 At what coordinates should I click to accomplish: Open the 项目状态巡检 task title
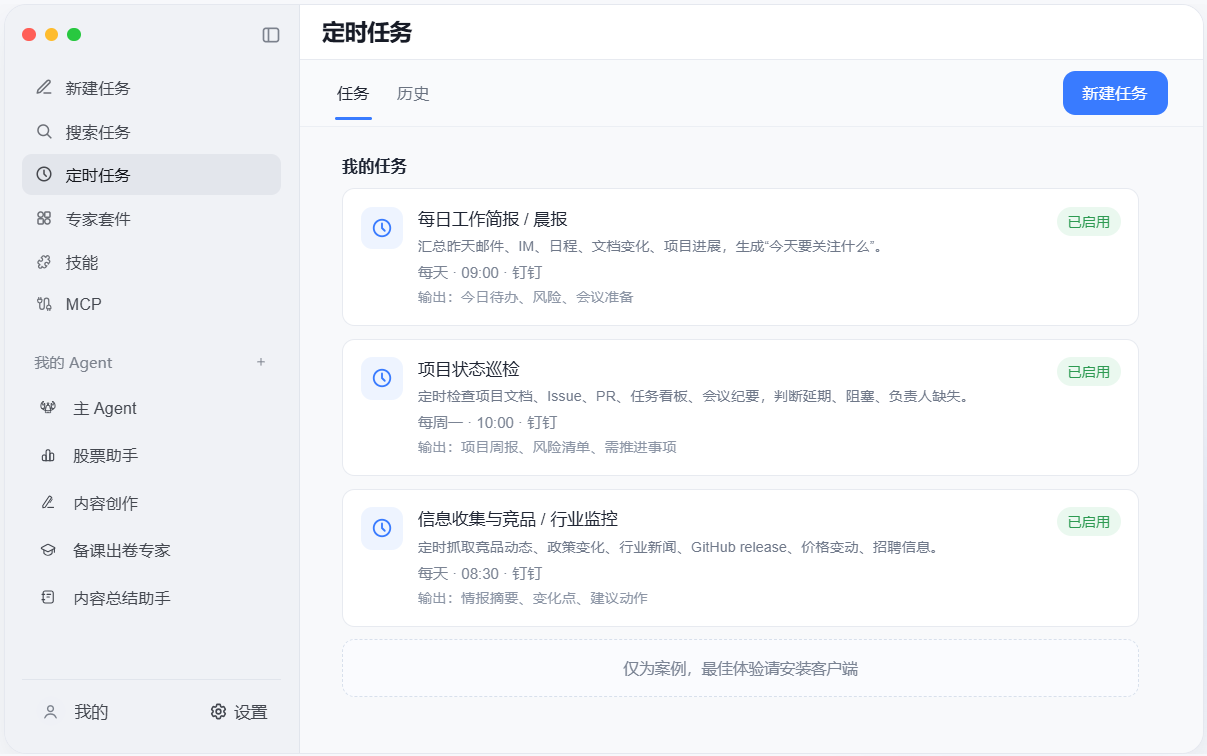(469, 369)
